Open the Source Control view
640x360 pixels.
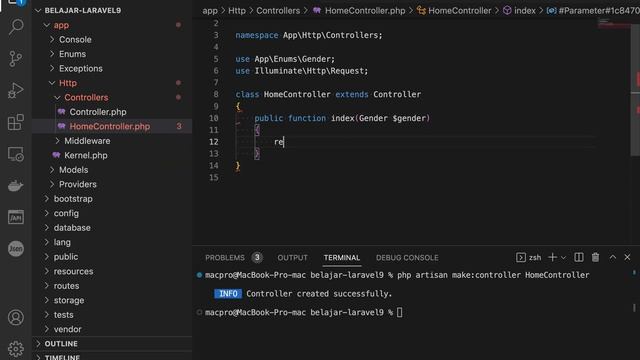tap(16, 59)
